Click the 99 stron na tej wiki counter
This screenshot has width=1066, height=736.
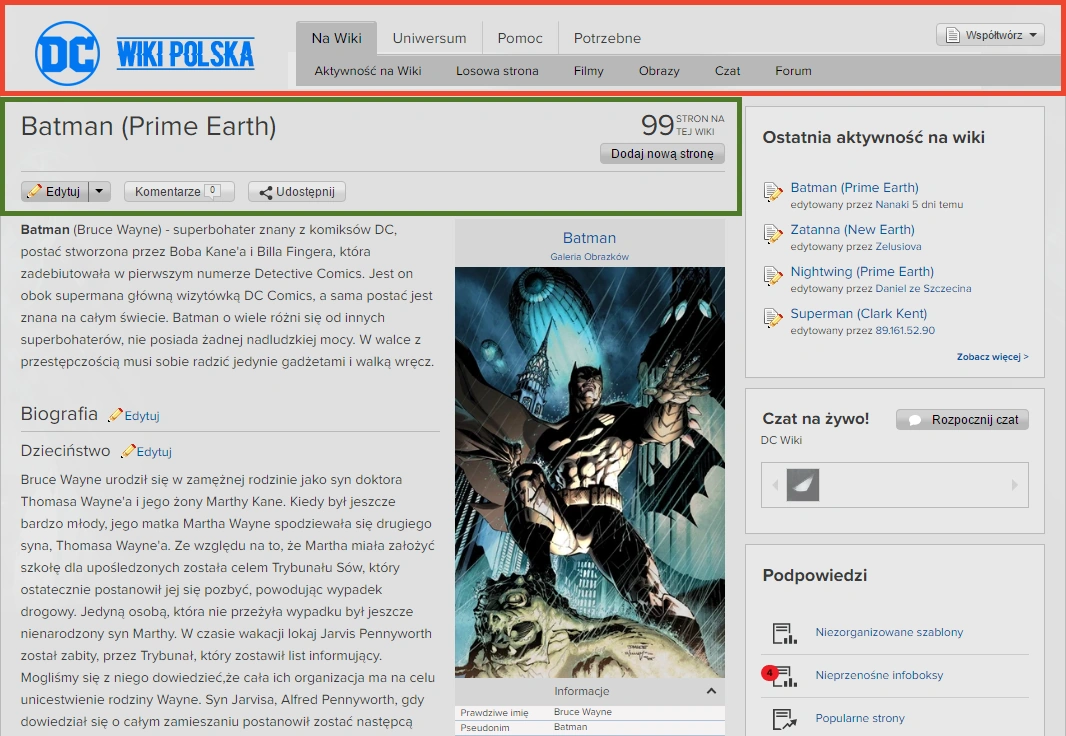point(683,125)
